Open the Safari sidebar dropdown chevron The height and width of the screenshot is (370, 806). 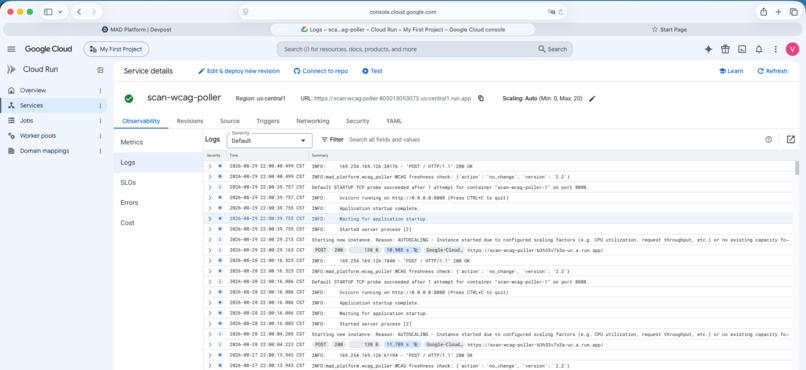pyautogui.click(x=61, y=12)
